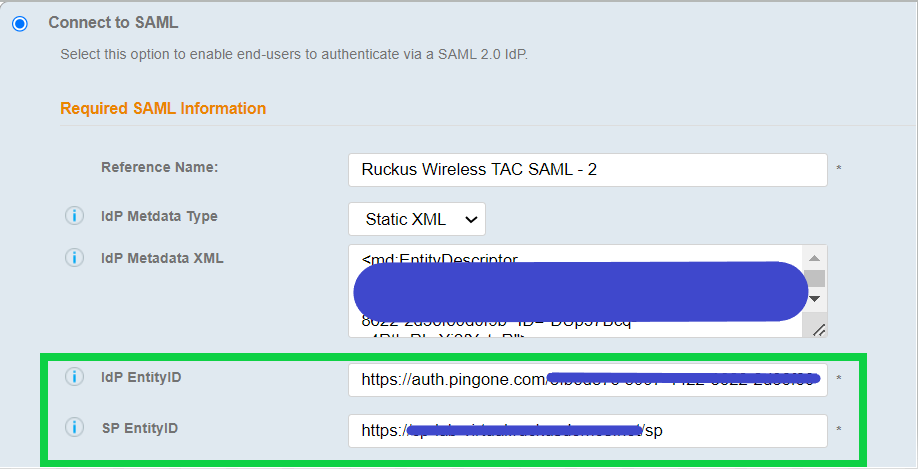
Task: Select the Connect to SAML radio button
Action: (20, 23)
